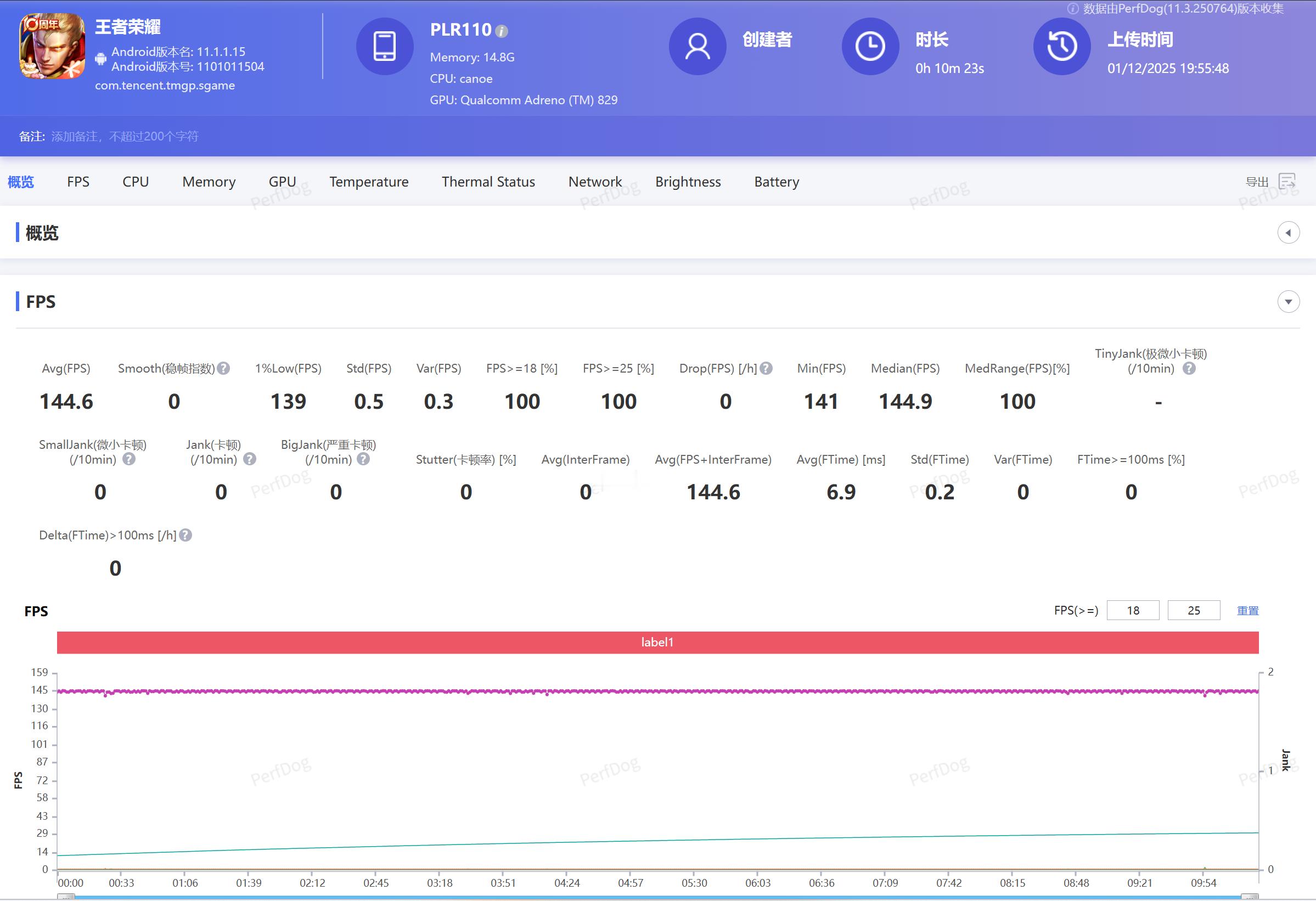
Task: Switch to the Thermal Status tab
Action: [x=488, y=182]
